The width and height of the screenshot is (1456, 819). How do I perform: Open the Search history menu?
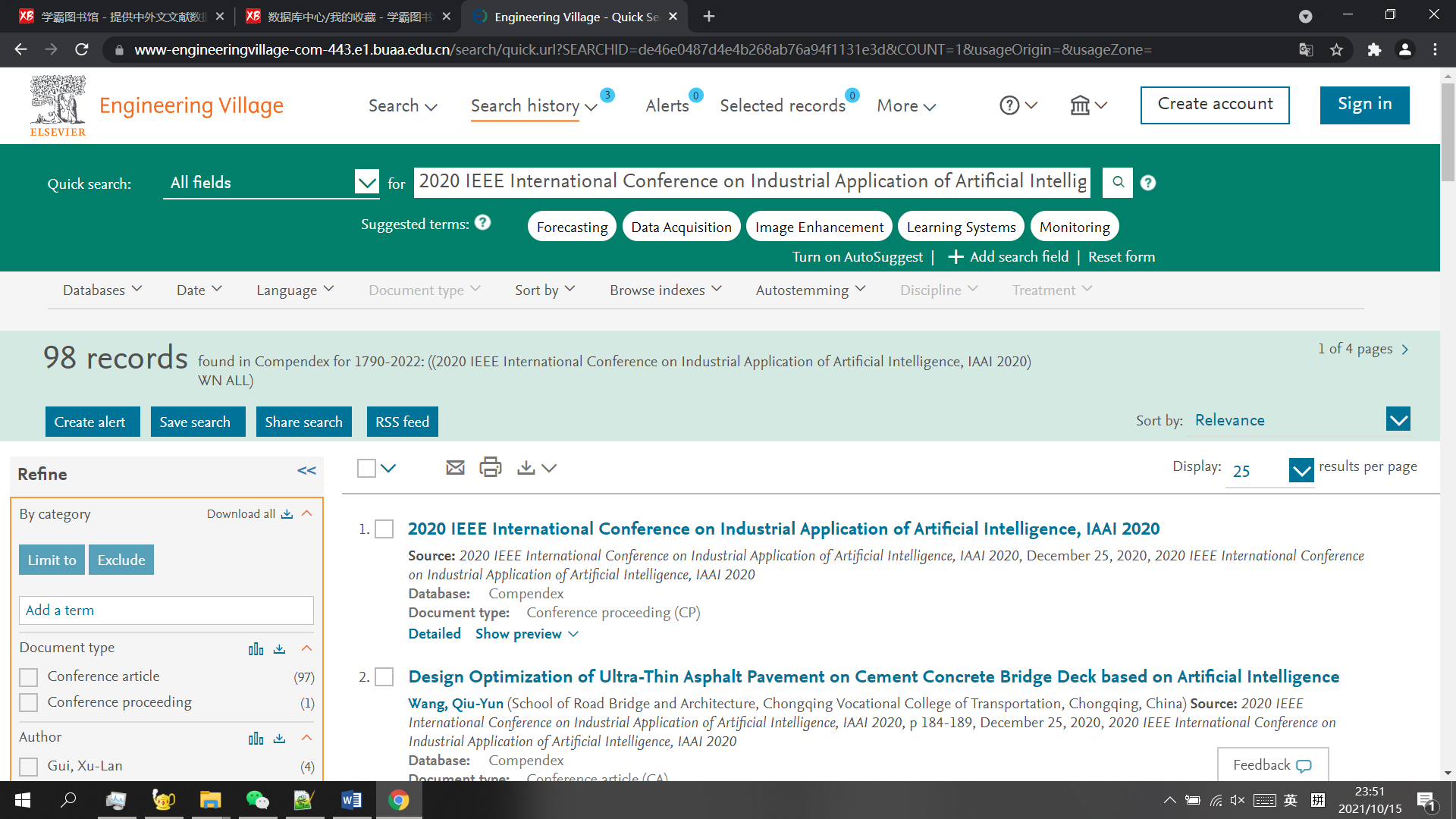534,106
